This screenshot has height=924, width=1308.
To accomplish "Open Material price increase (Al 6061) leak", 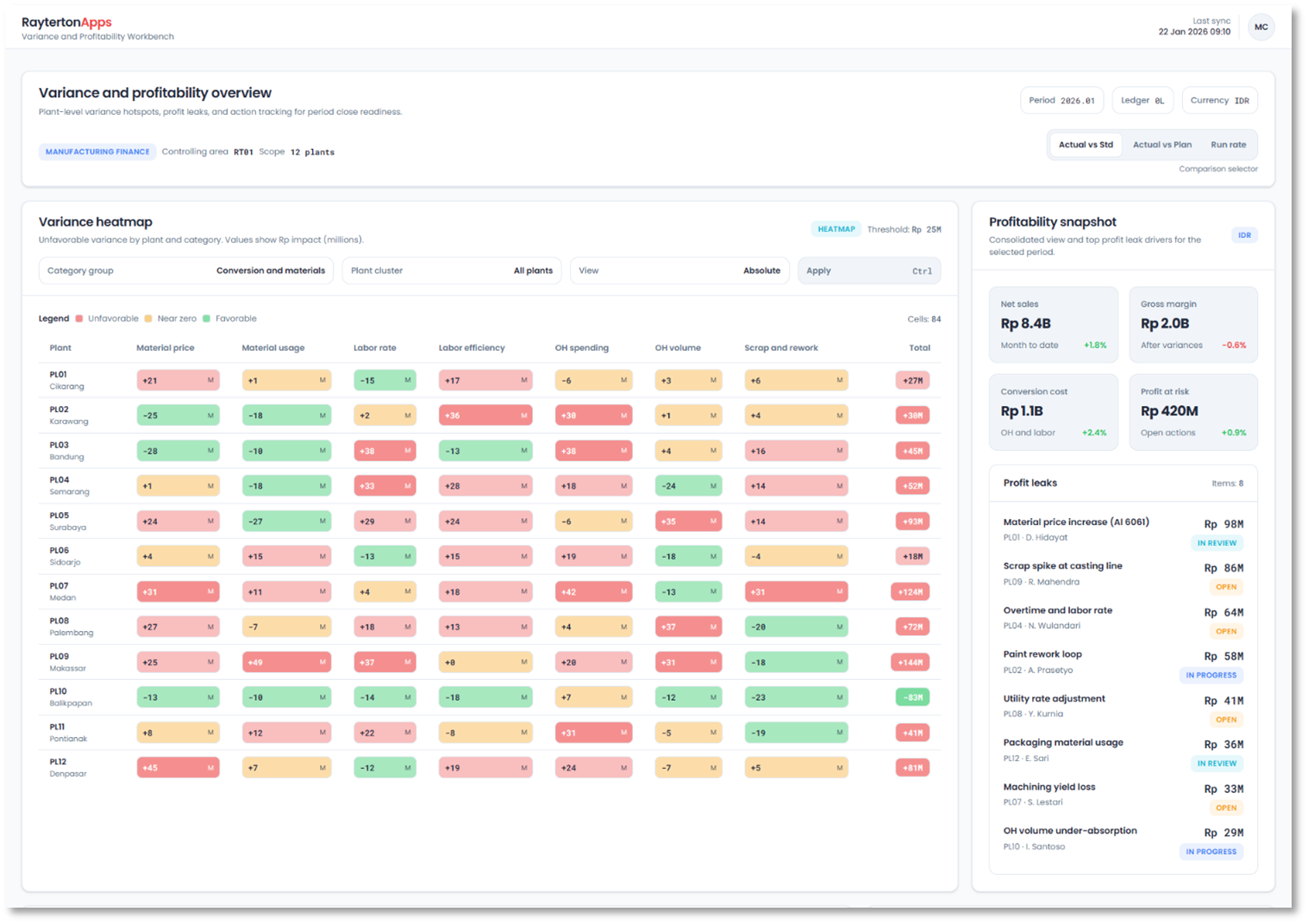I will tap(1075, 522).
